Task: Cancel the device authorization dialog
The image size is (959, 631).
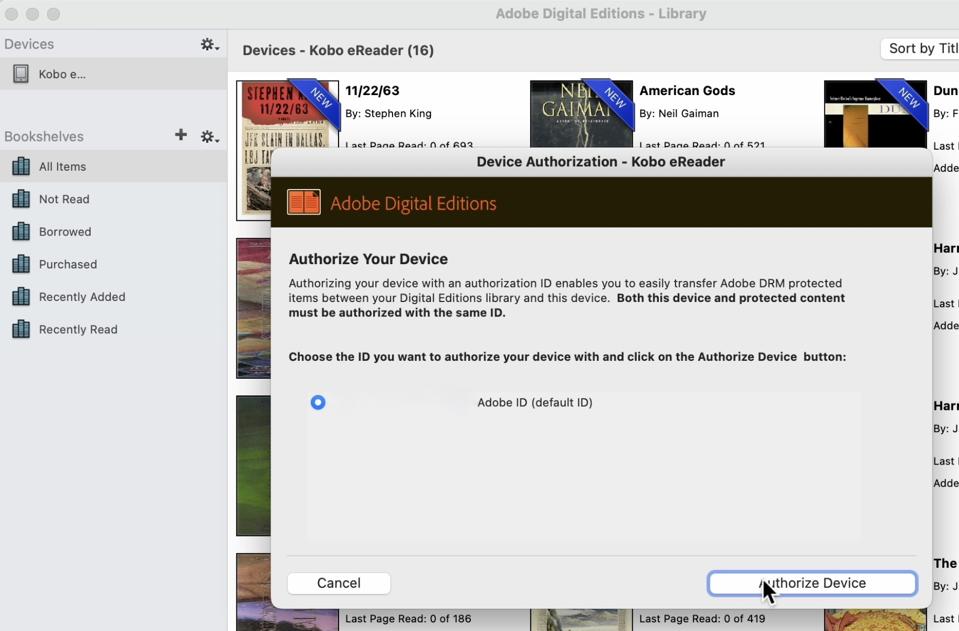Action: coord(338,583)
